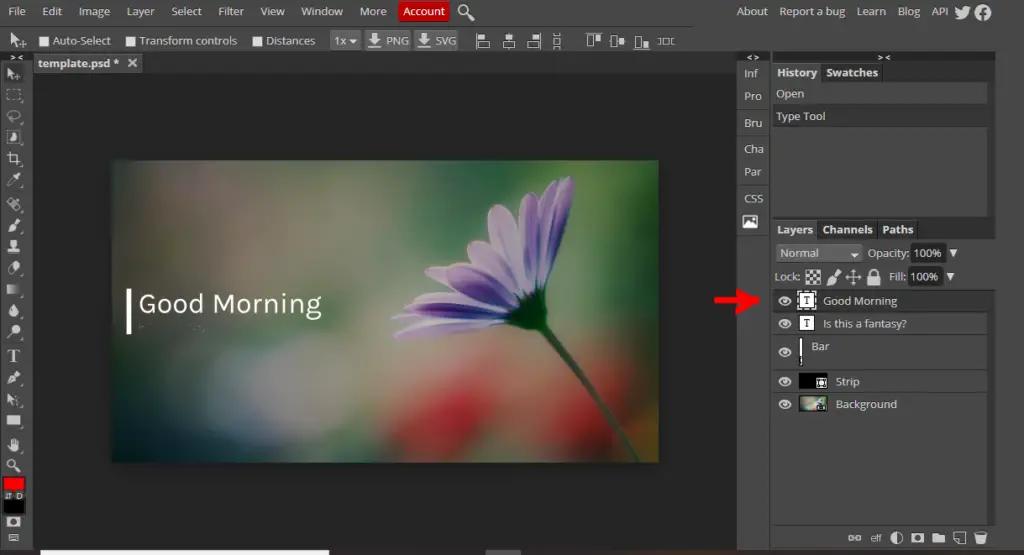Hide the Good Morning layer
The height and width of the screenshot is (555, 1024).
784,301
